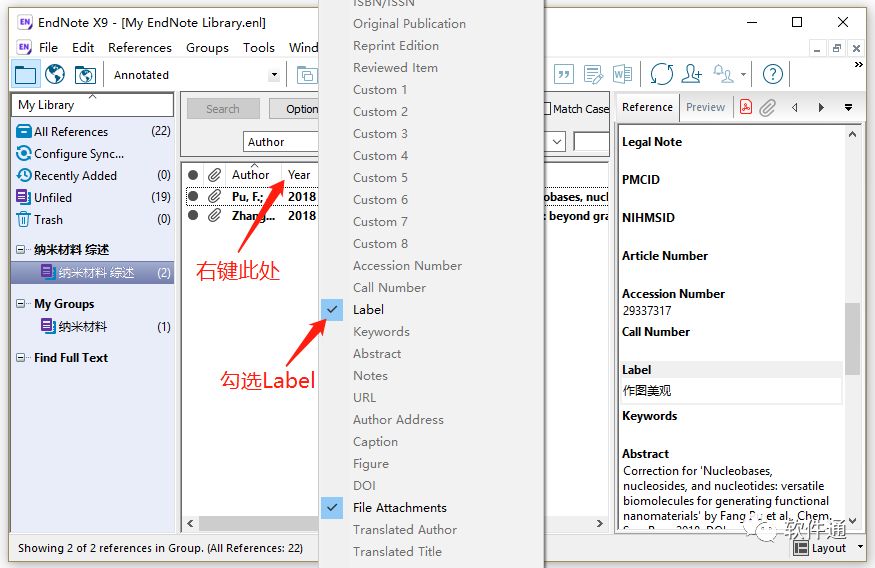Open the References menu
Image resolution: width=875 pixels, height=568 pixels.
tap(140, 47)
